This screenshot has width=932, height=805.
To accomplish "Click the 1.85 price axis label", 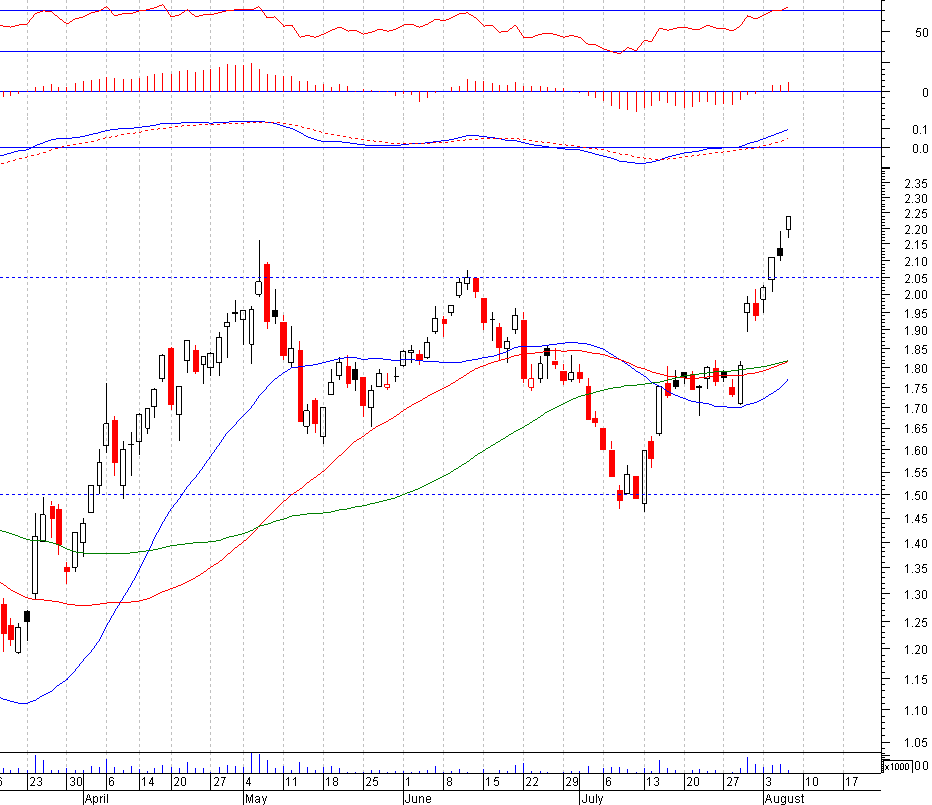I will tap(915, 350).
